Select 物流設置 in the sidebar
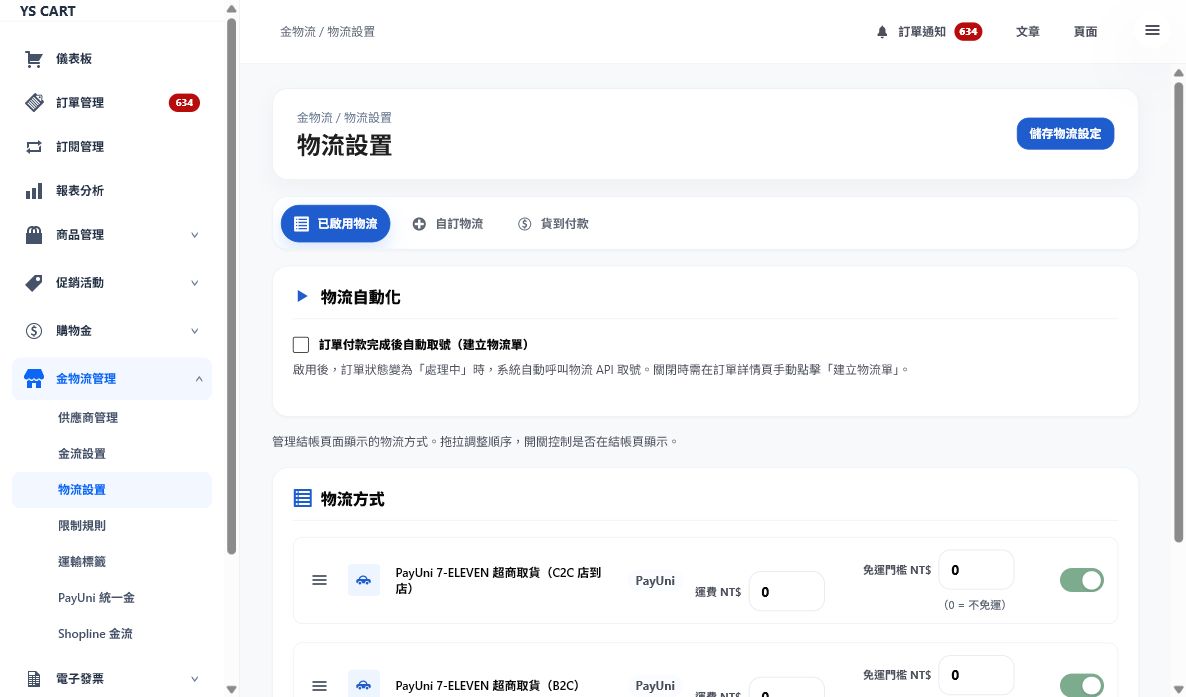 pos(112,490)
